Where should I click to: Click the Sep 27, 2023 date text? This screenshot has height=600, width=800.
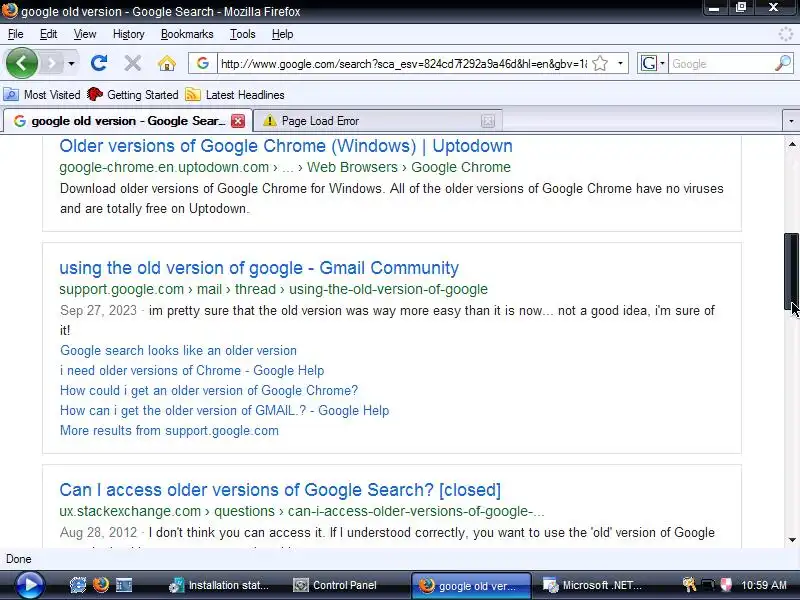click(x=98, y=311)
